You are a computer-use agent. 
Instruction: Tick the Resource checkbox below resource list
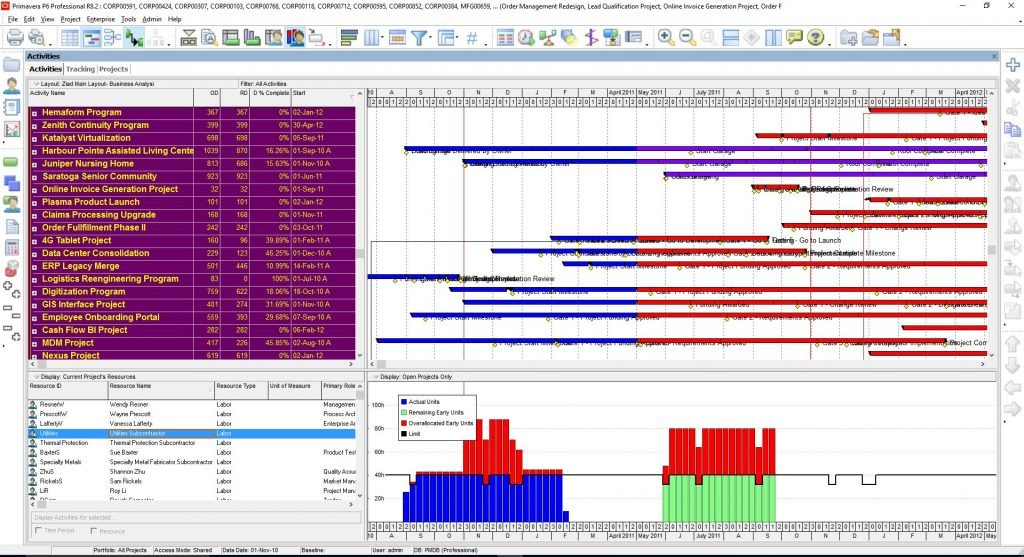tap(93, 531)
